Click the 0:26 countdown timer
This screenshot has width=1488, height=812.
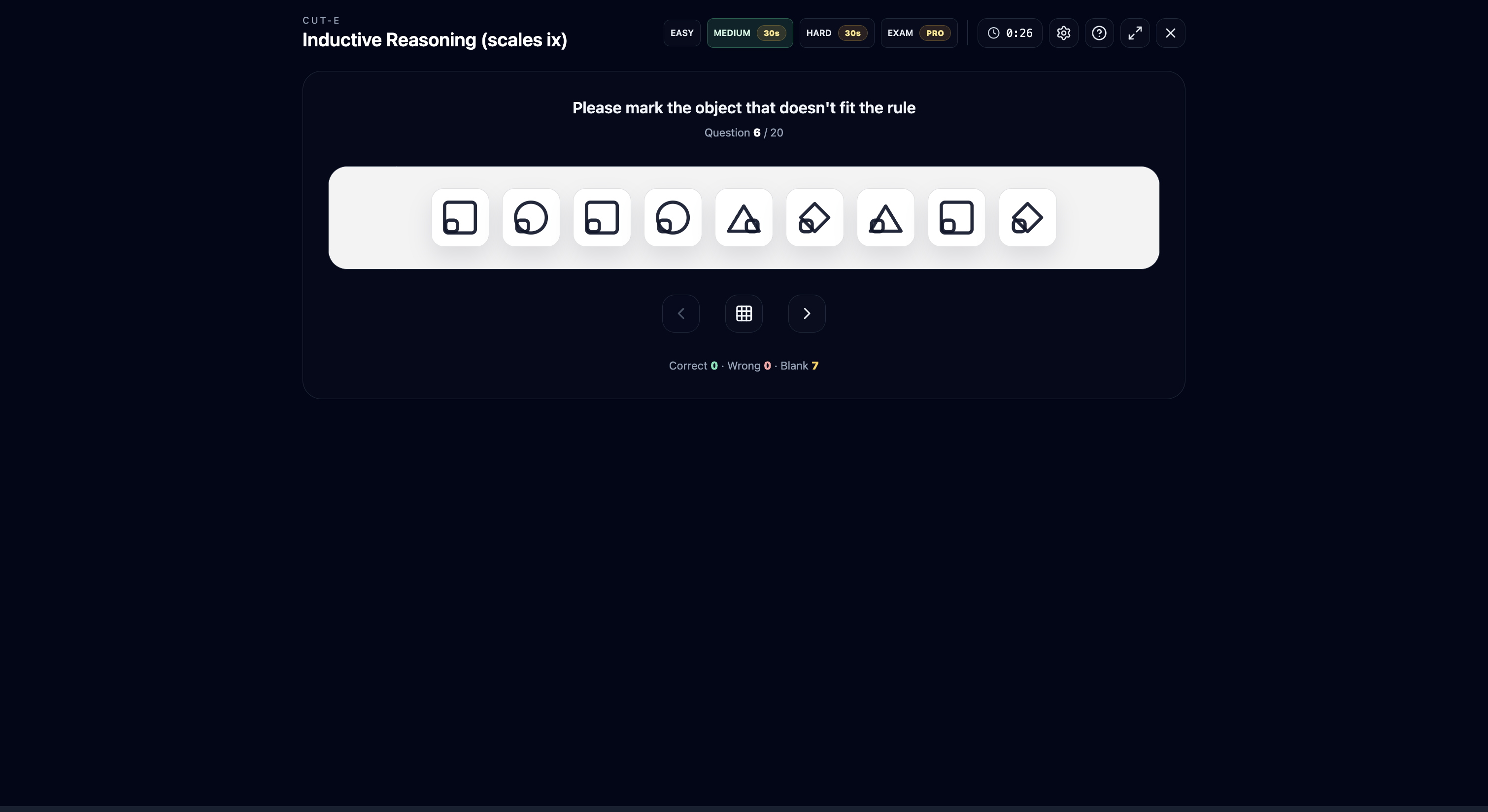point(1010,33)
